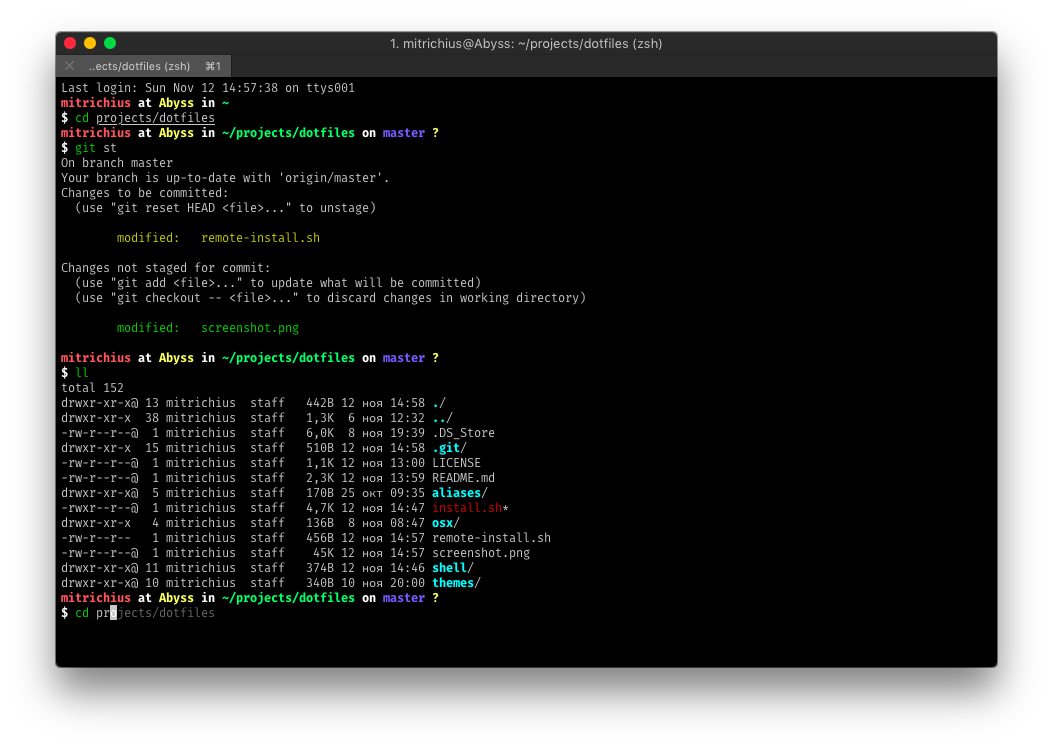Click the themes/ directory entry
Viewport: 1053px width, 747px height.
click(456, 582)
